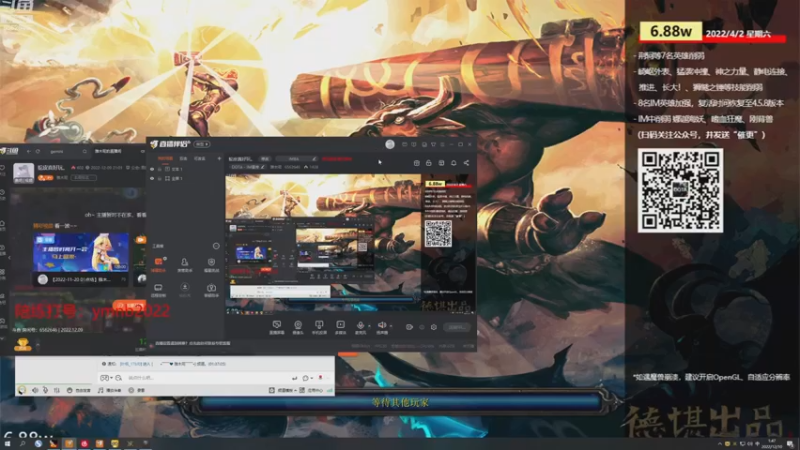
Task: Click the mobile screen cast icon in streaming toolbar
Action: coord(319,325)
